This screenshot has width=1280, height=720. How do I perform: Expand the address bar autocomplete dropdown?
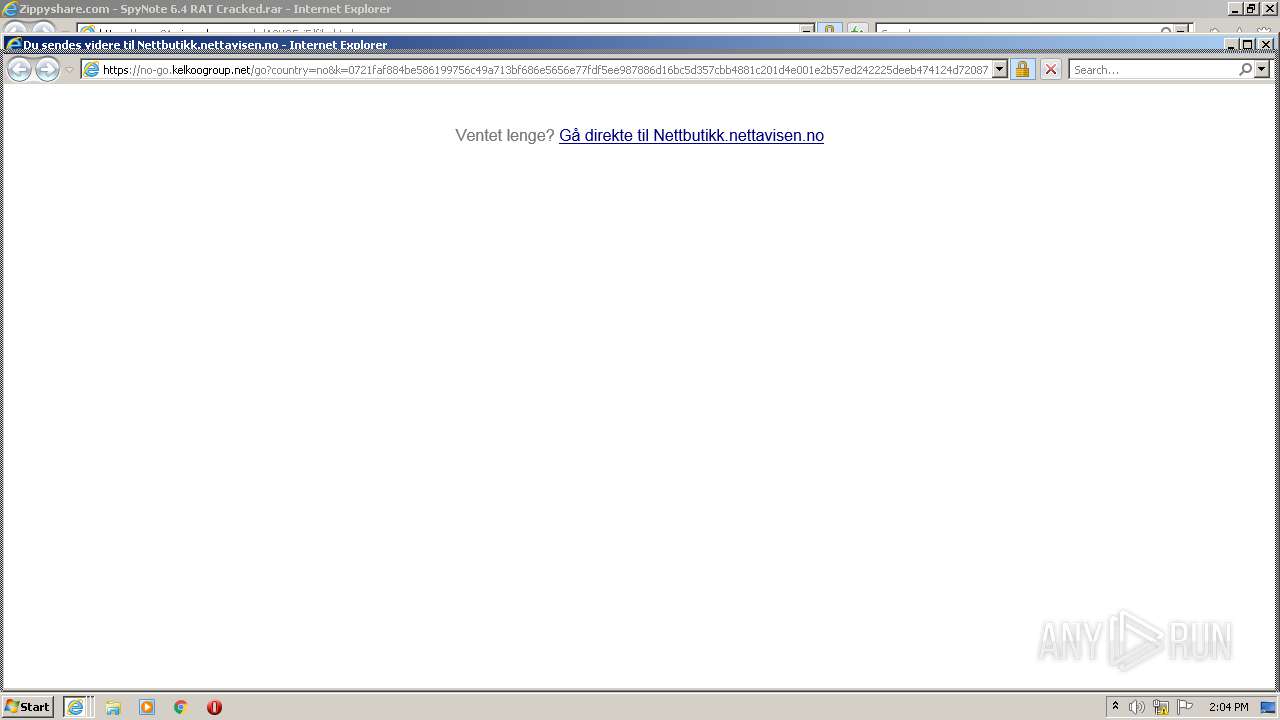click(999, 70)
